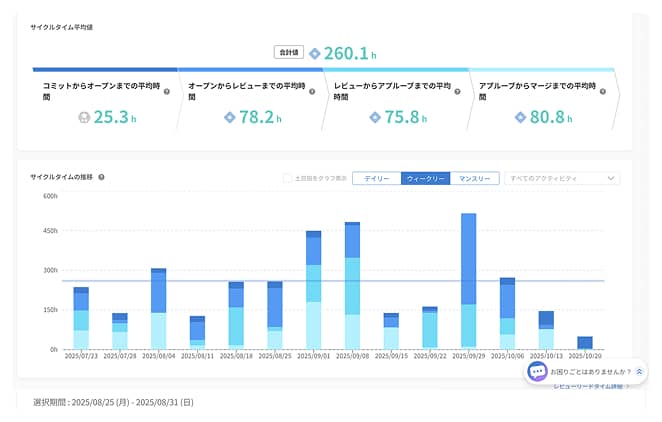
Task: Click help icon beside レビューからアプルーブまでの平均時間
Action: pos(457,92)
